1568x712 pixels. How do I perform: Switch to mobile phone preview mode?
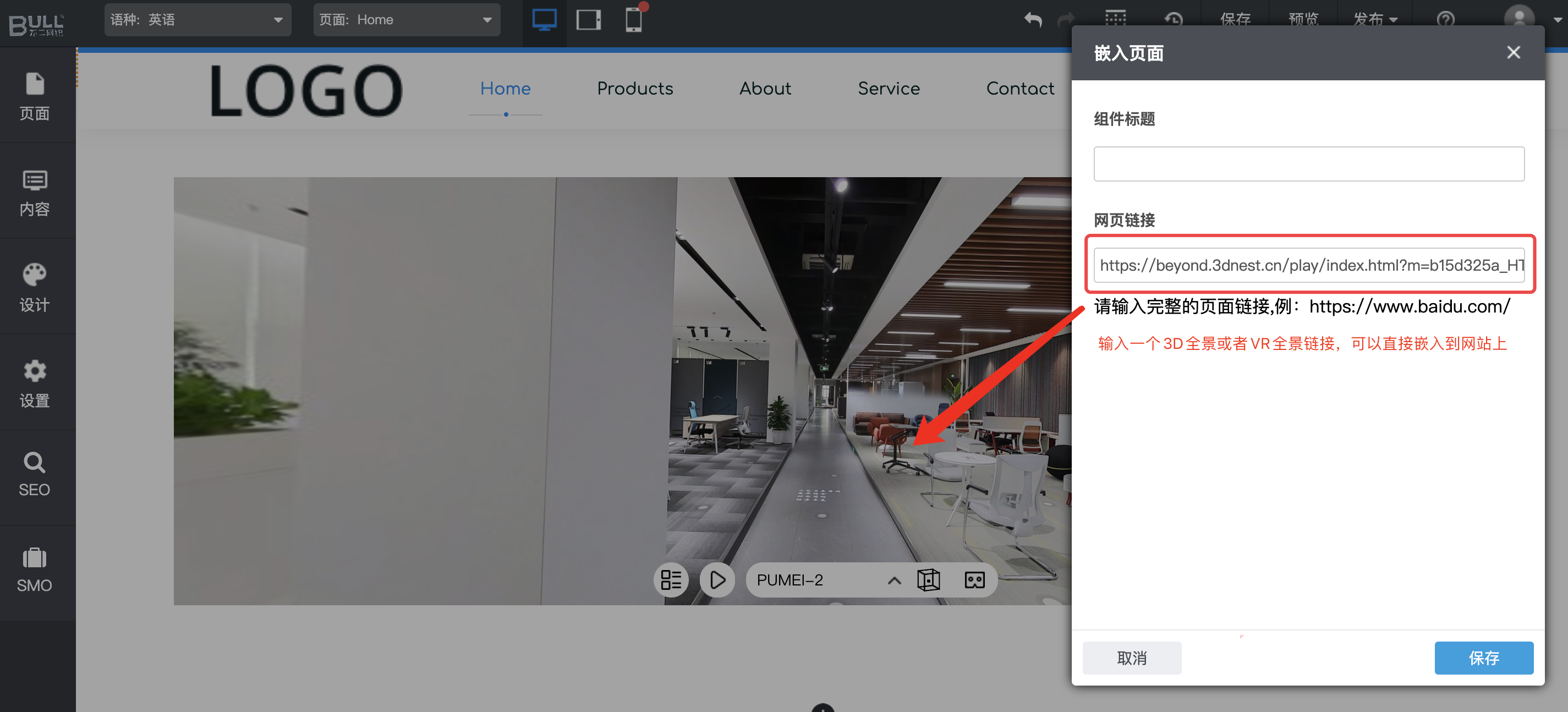click(633, 21)
